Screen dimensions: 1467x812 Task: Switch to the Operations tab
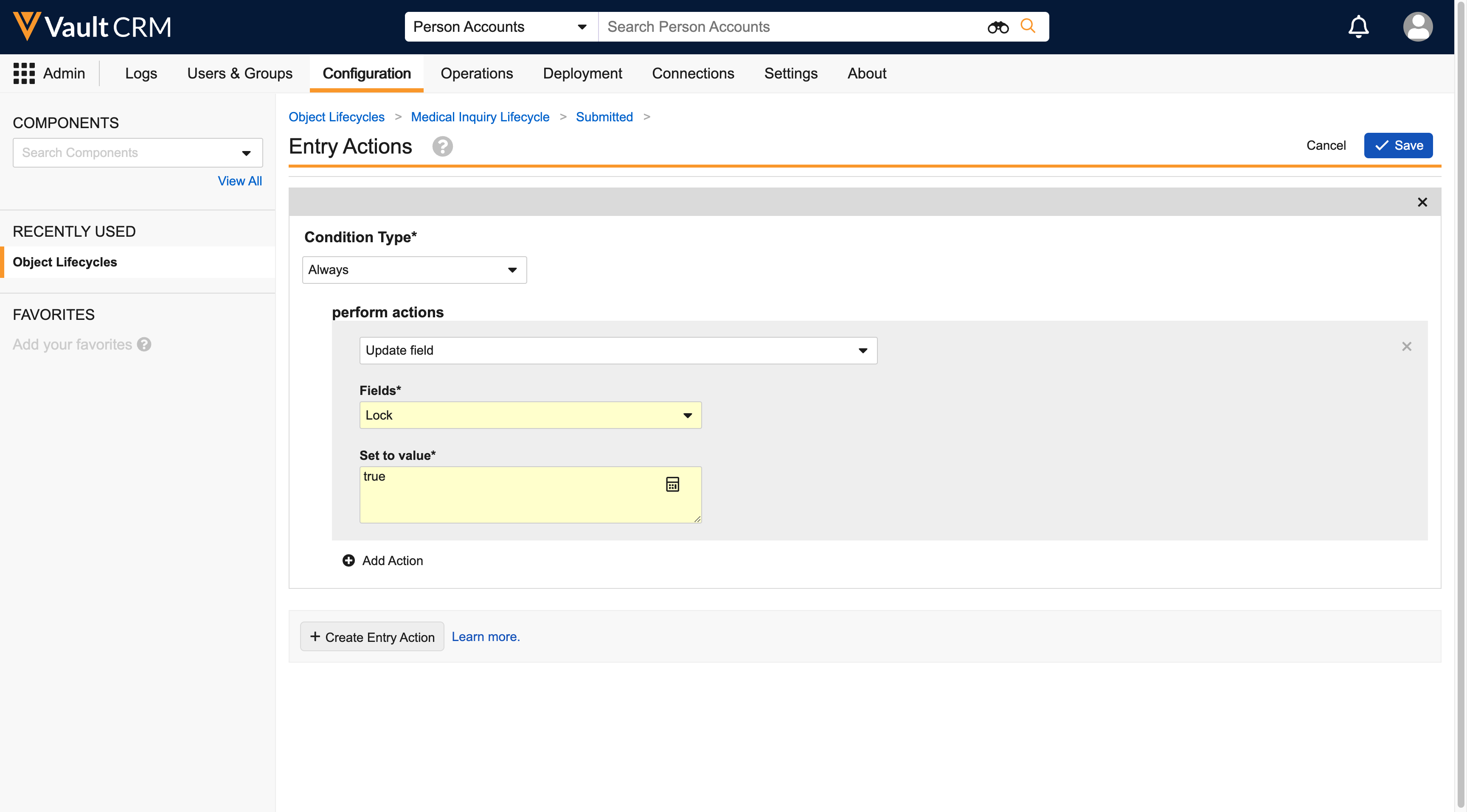click(477, 73)
